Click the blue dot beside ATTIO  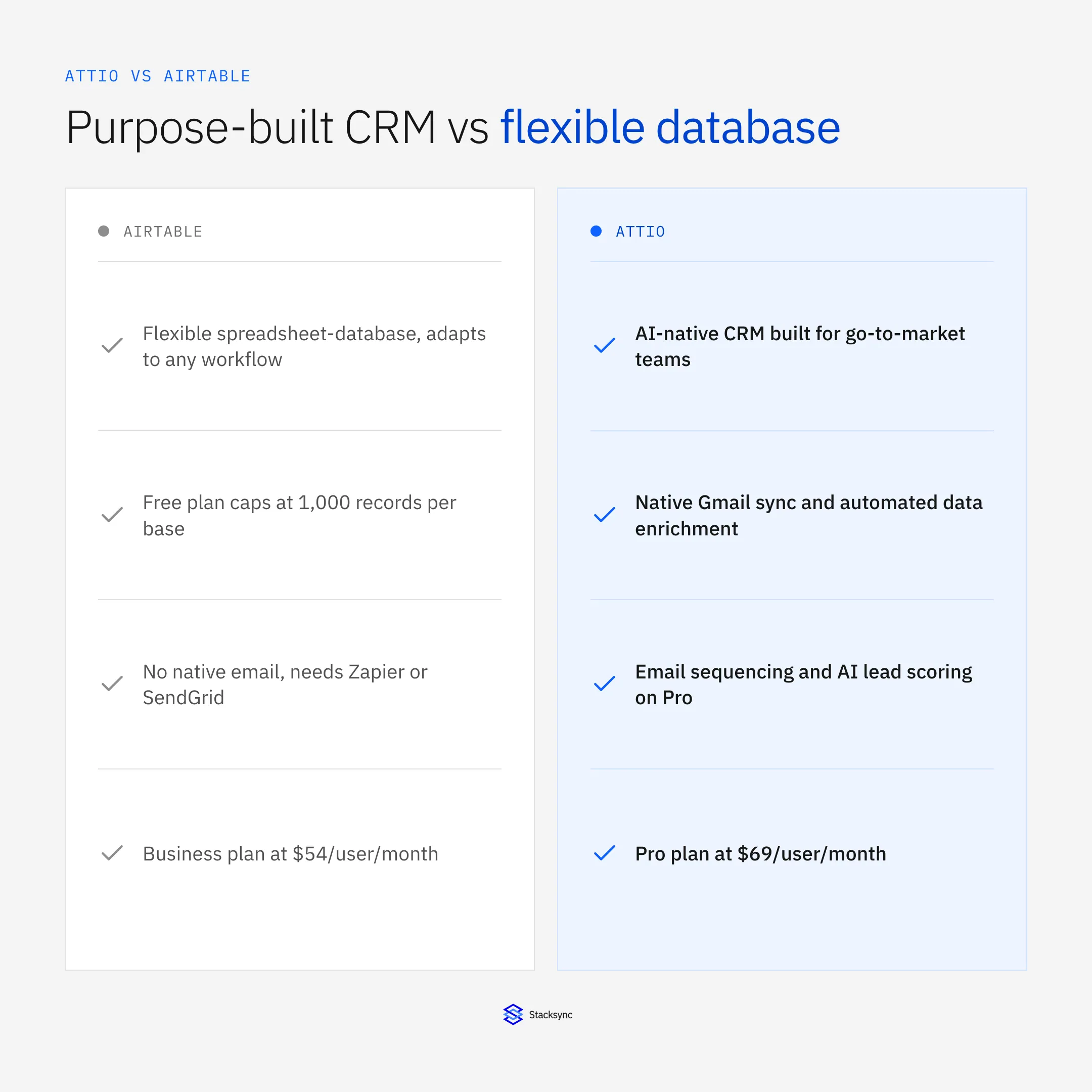[596, 231]
